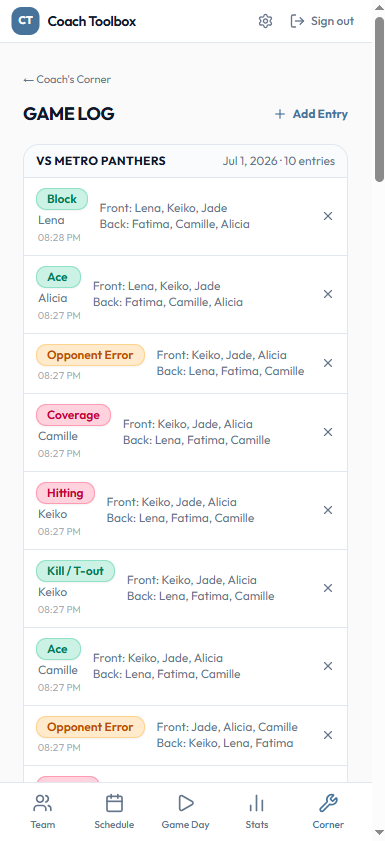
Task: Delete the Coverage entry by Camille
Action: point(328,432)
